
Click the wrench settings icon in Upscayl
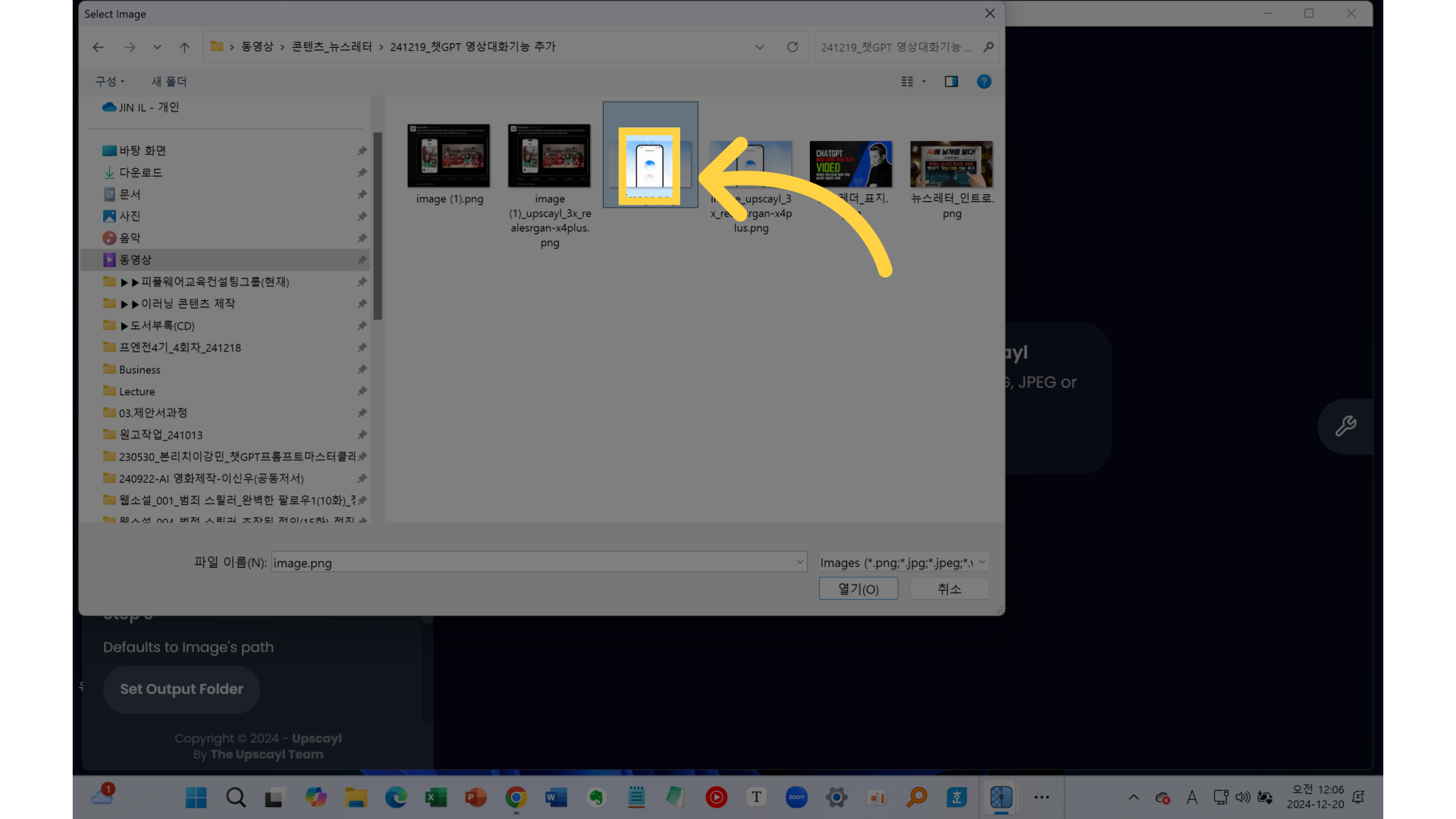[1345, 426]
